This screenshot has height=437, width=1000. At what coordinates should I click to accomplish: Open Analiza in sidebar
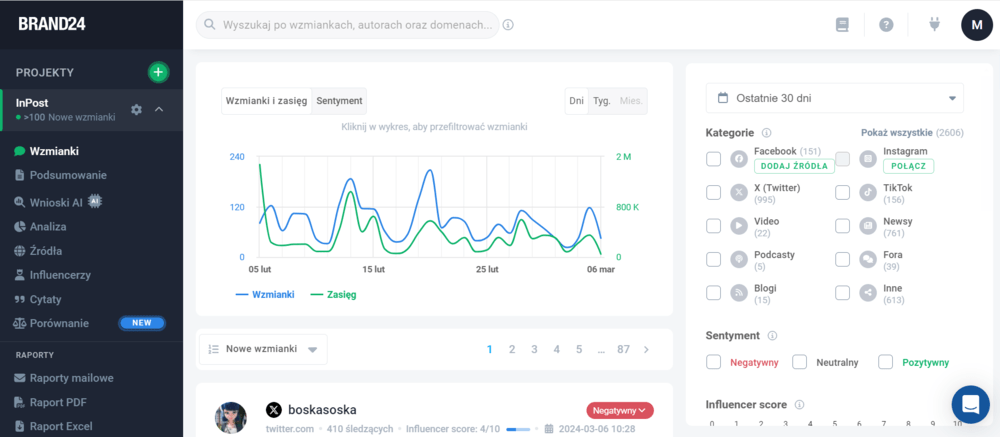point(48,226)
